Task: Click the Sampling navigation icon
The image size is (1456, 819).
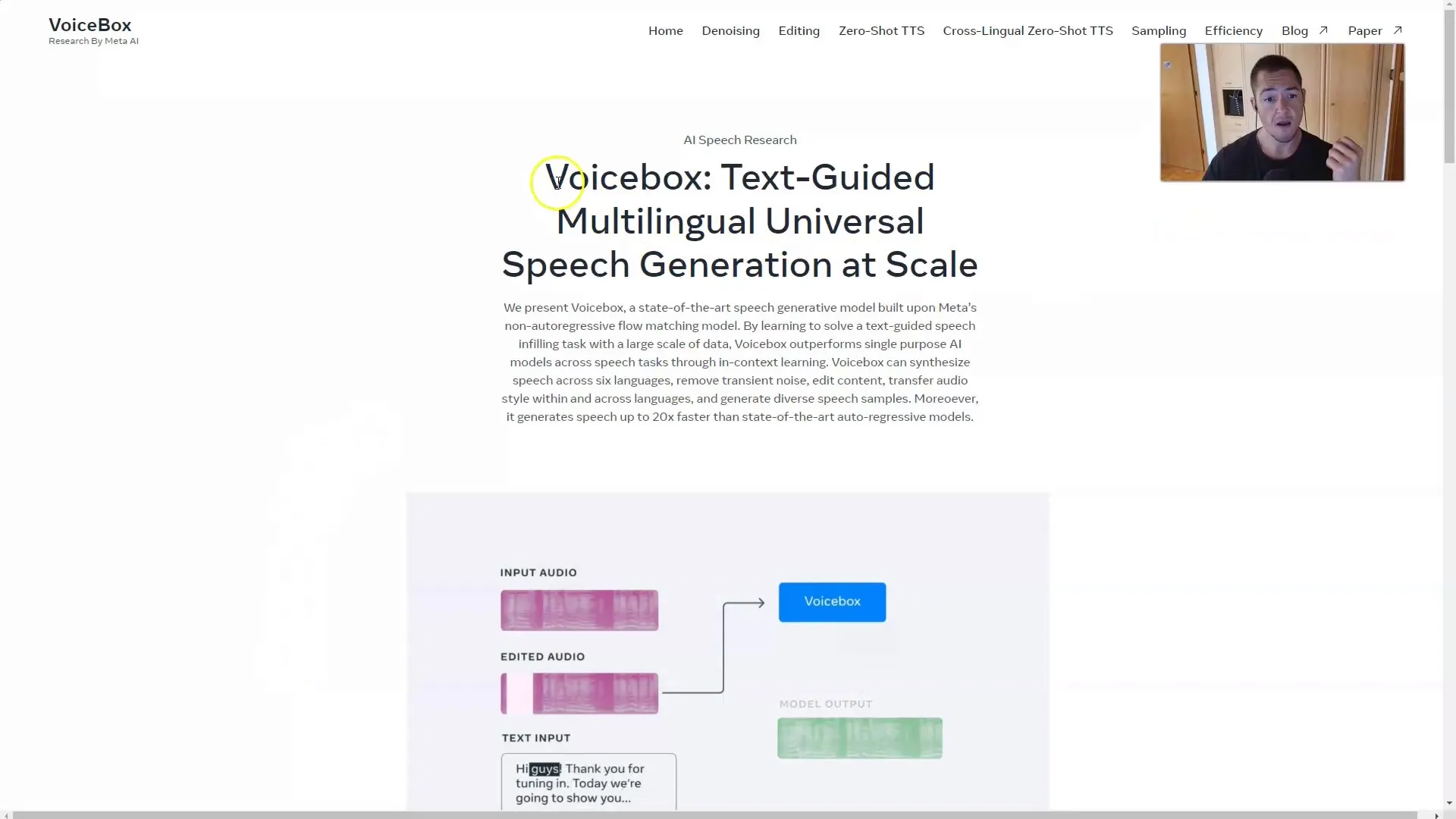Action: click(1159, 30)
